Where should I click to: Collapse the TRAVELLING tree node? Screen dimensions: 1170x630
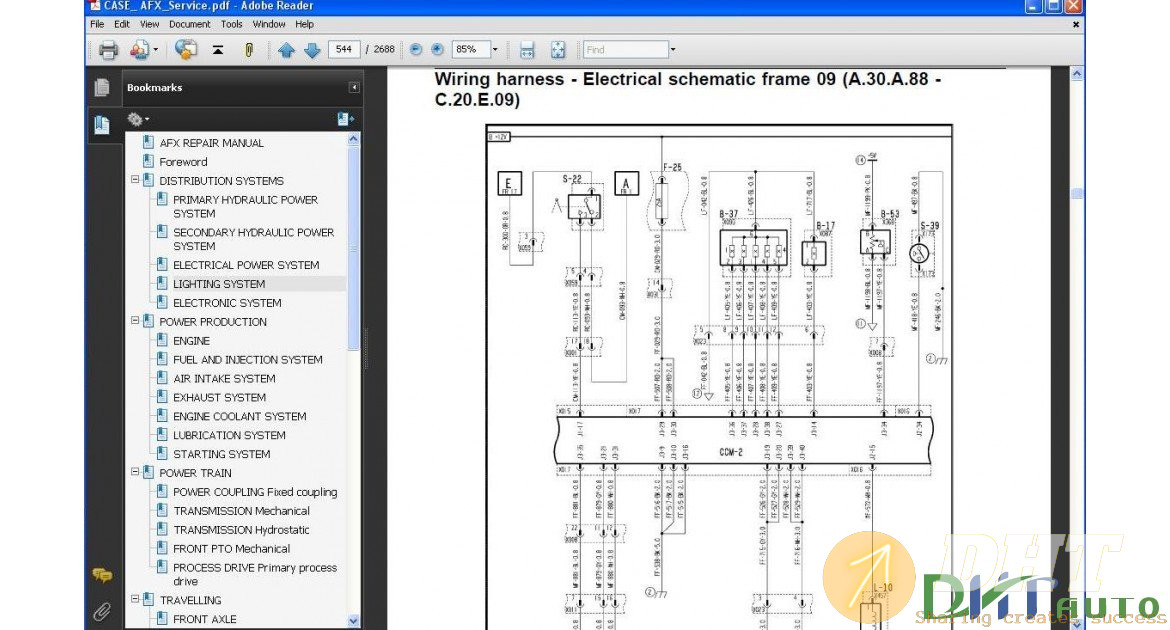[x=135, y=599]
